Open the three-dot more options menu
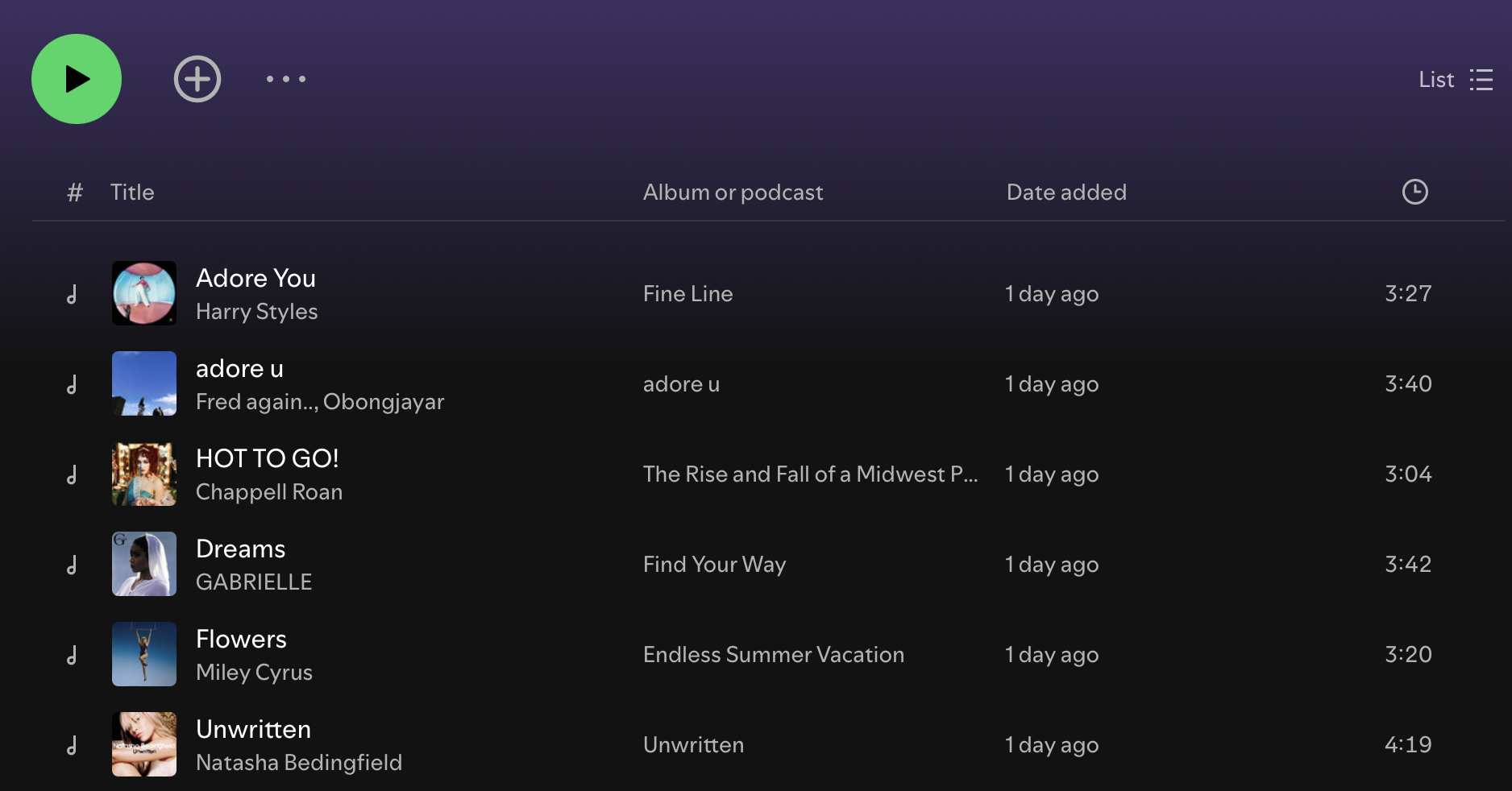Viewport: 1512px width, 791px height. [286, 79]
